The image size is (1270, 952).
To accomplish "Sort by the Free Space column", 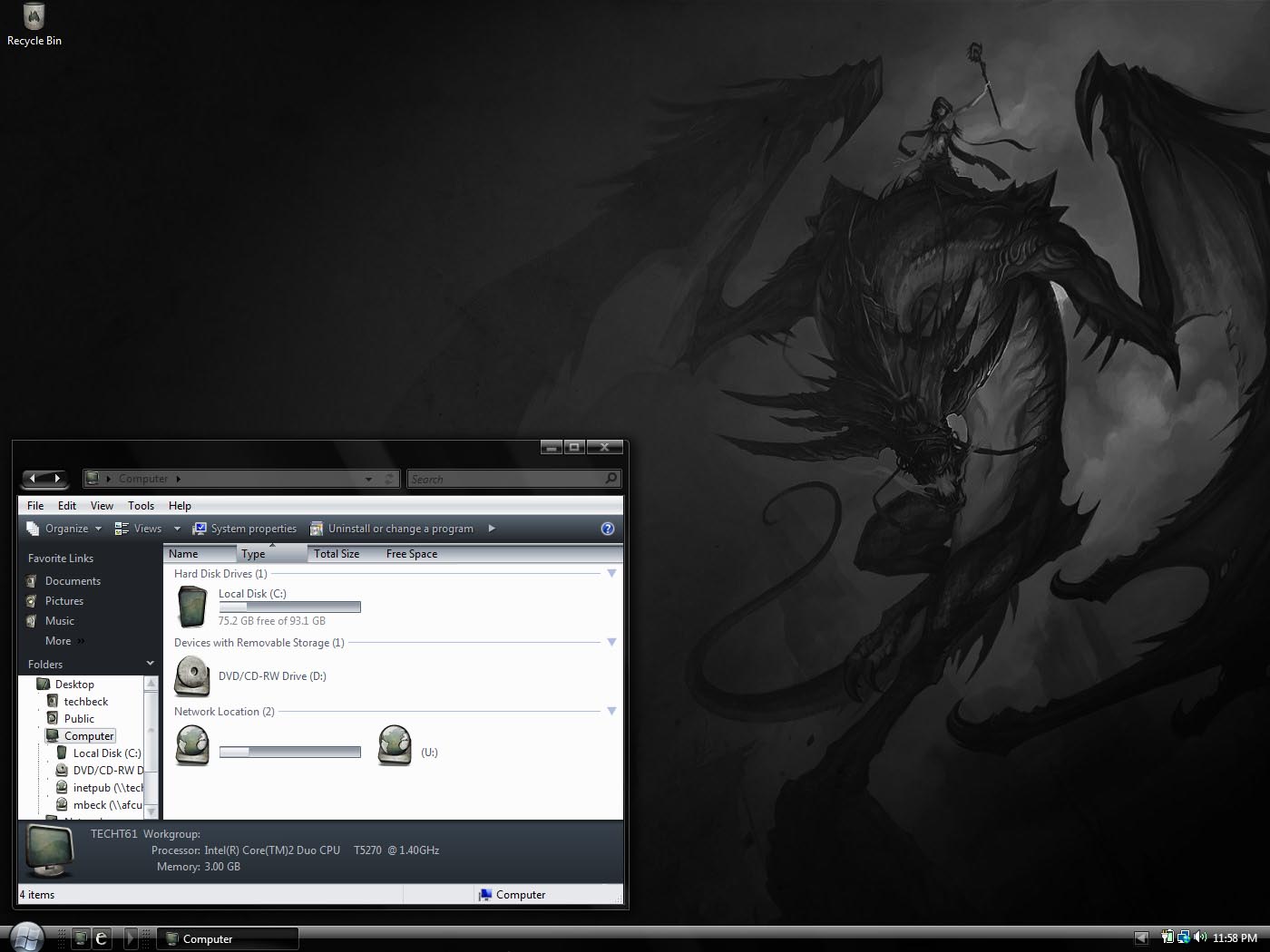I will 417,554.
